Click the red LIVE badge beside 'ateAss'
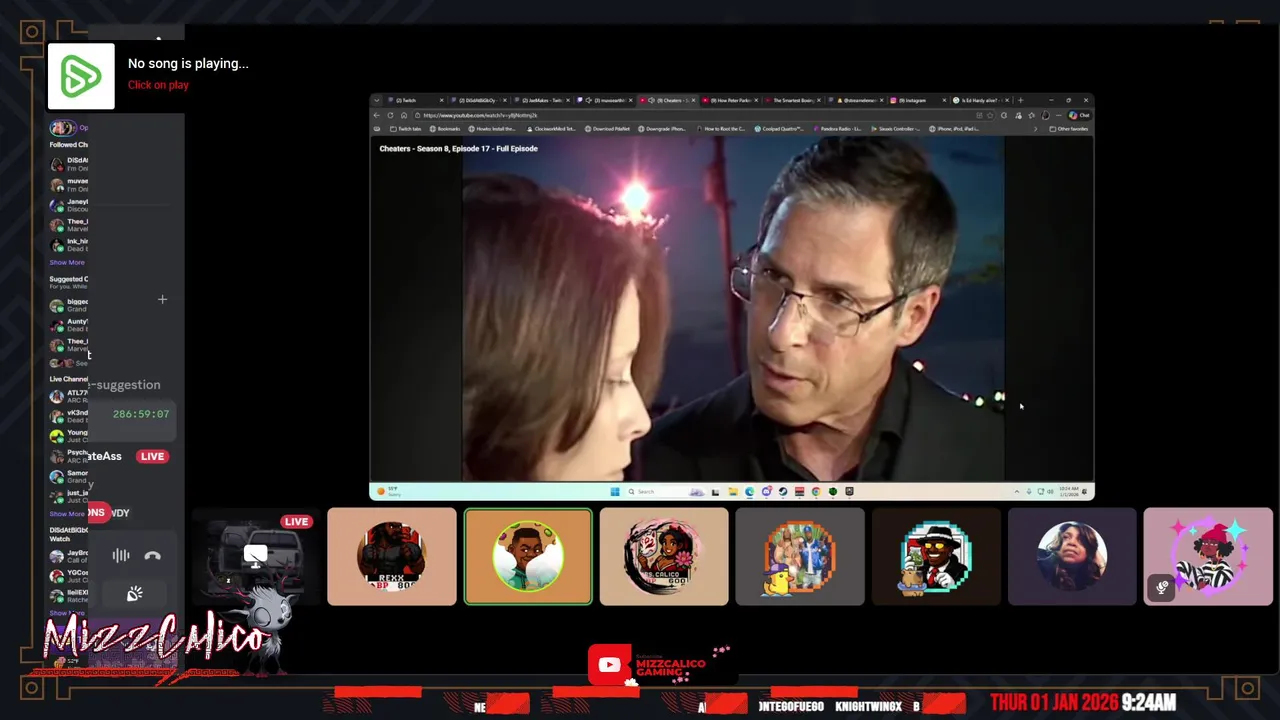 point(152,456)
